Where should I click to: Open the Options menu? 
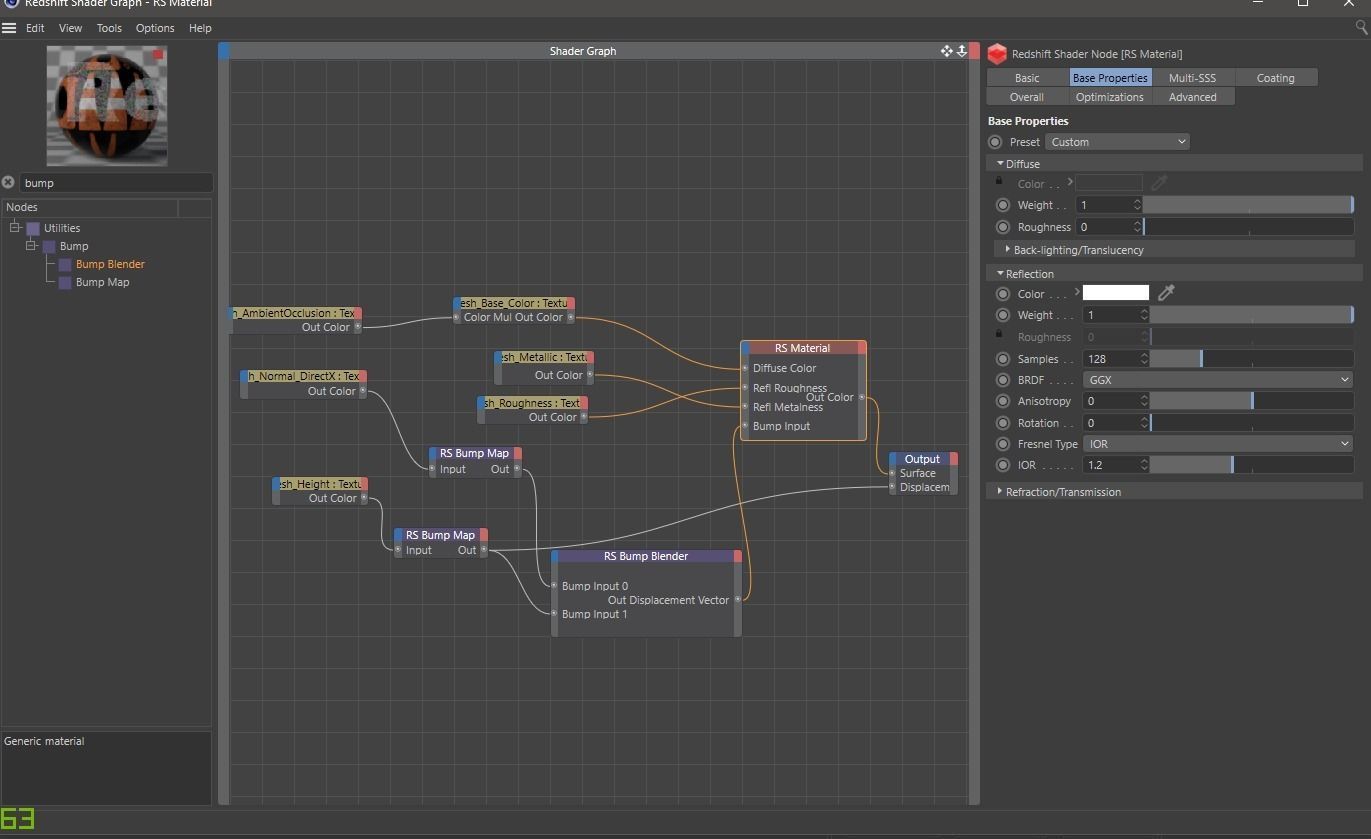coord(155,28)
